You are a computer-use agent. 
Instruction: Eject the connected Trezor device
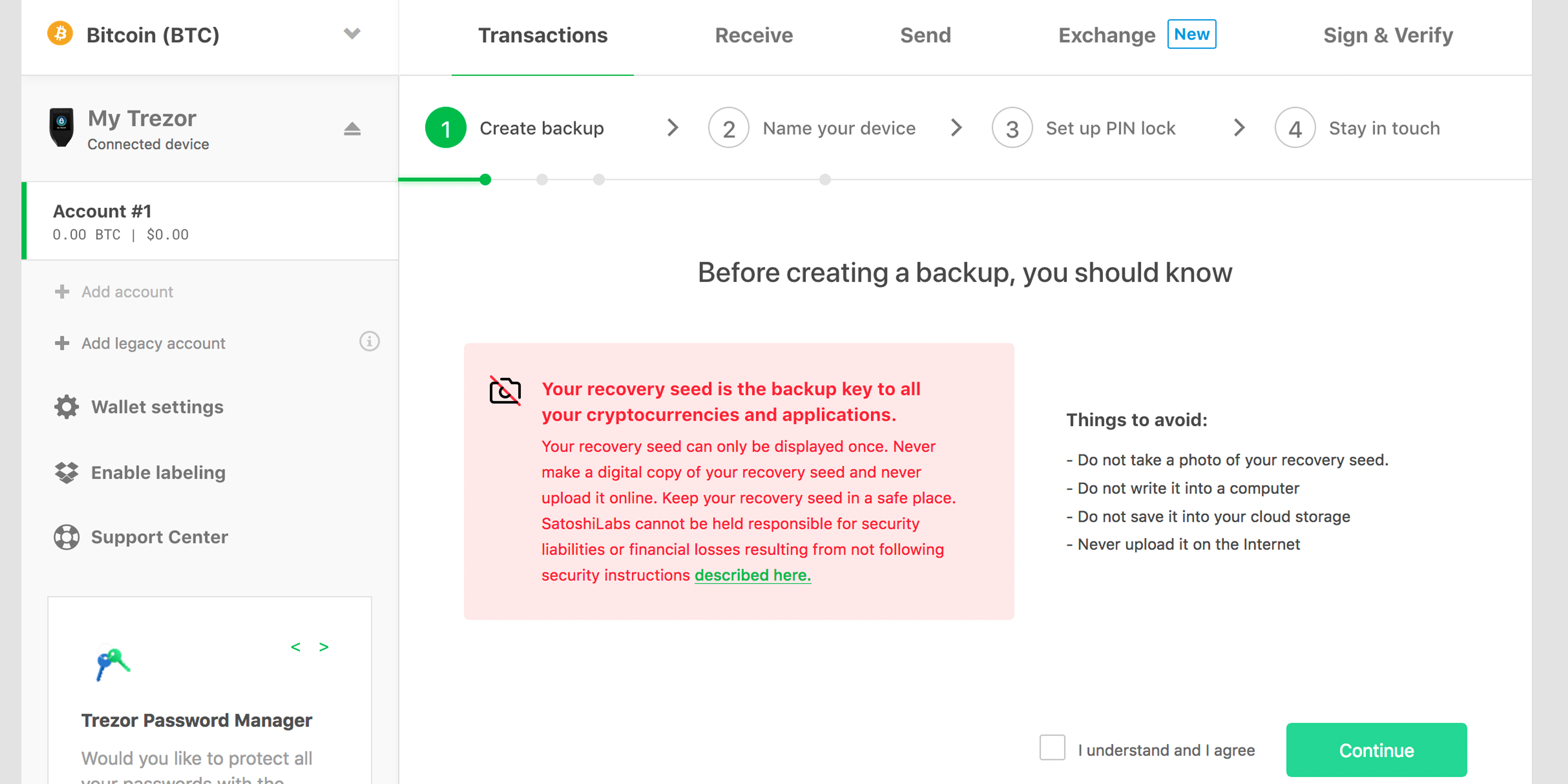pos(353,128)
